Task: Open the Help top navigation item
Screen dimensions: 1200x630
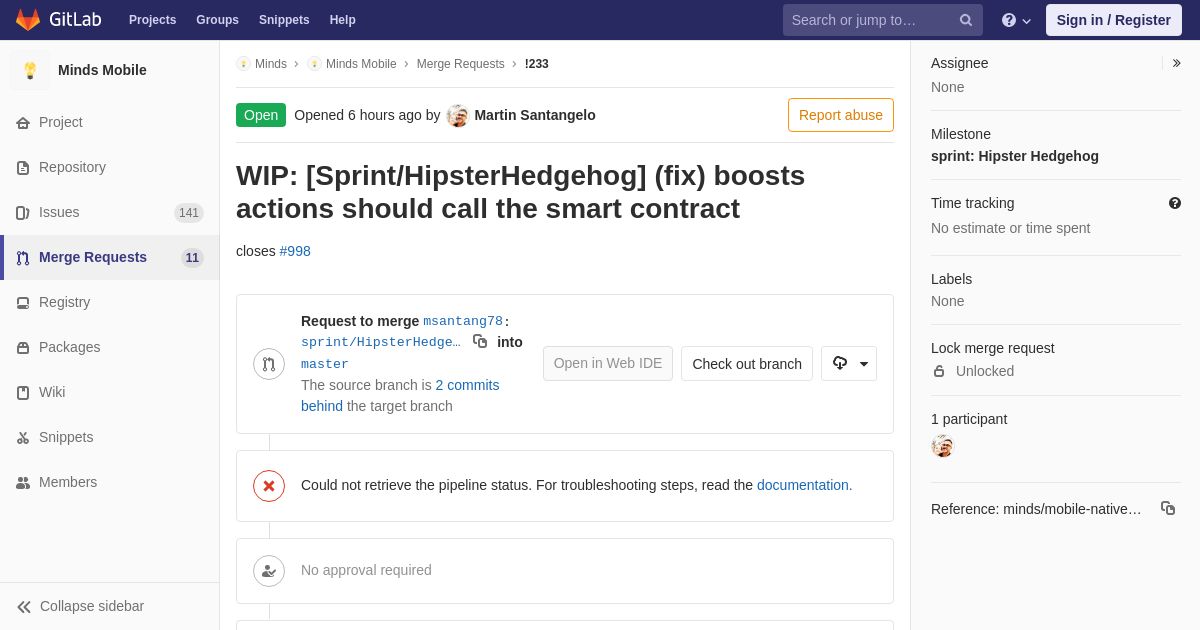Action: coord(343,20)
